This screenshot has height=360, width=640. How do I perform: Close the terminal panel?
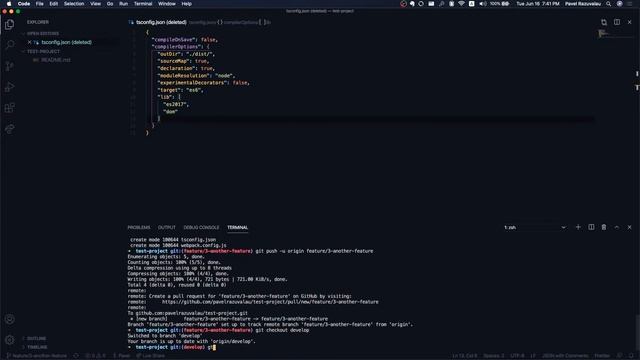point(629,227)
